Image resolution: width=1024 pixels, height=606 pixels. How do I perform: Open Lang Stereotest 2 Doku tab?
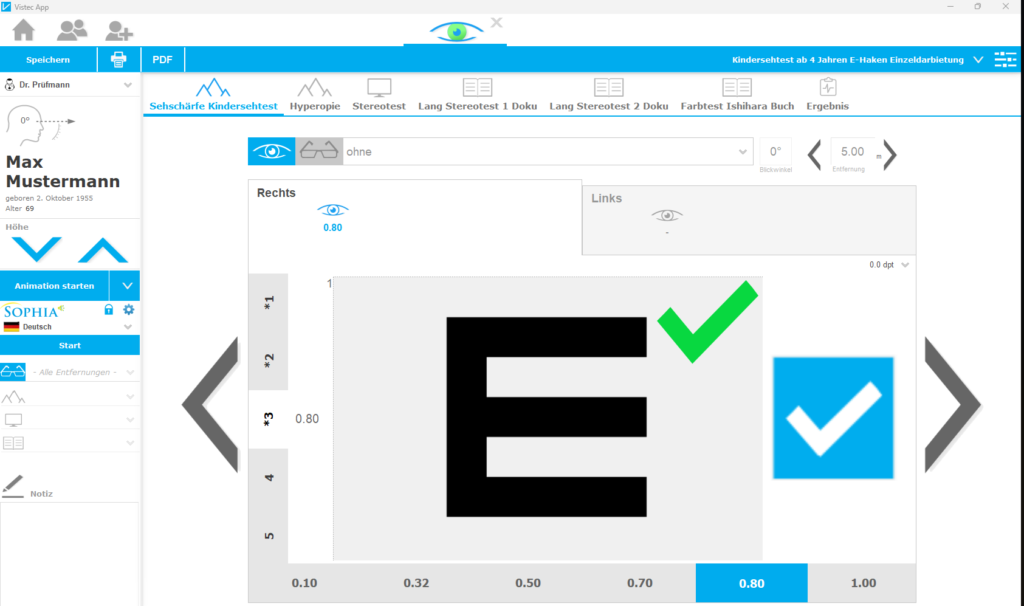[609, 95]
